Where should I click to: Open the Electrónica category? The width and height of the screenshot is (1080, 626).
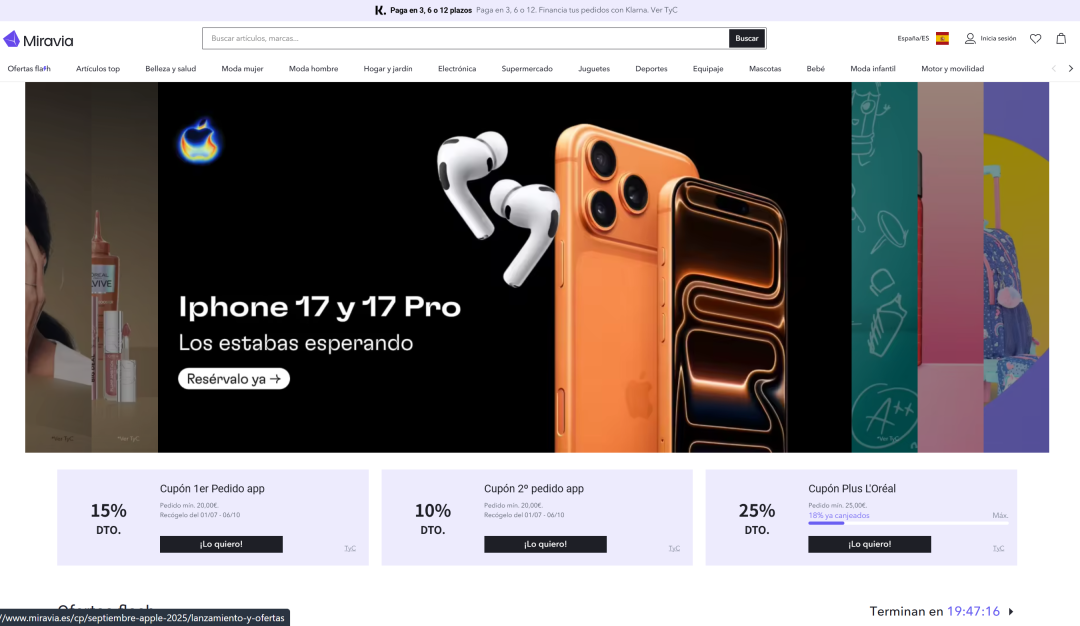(457, 69)
